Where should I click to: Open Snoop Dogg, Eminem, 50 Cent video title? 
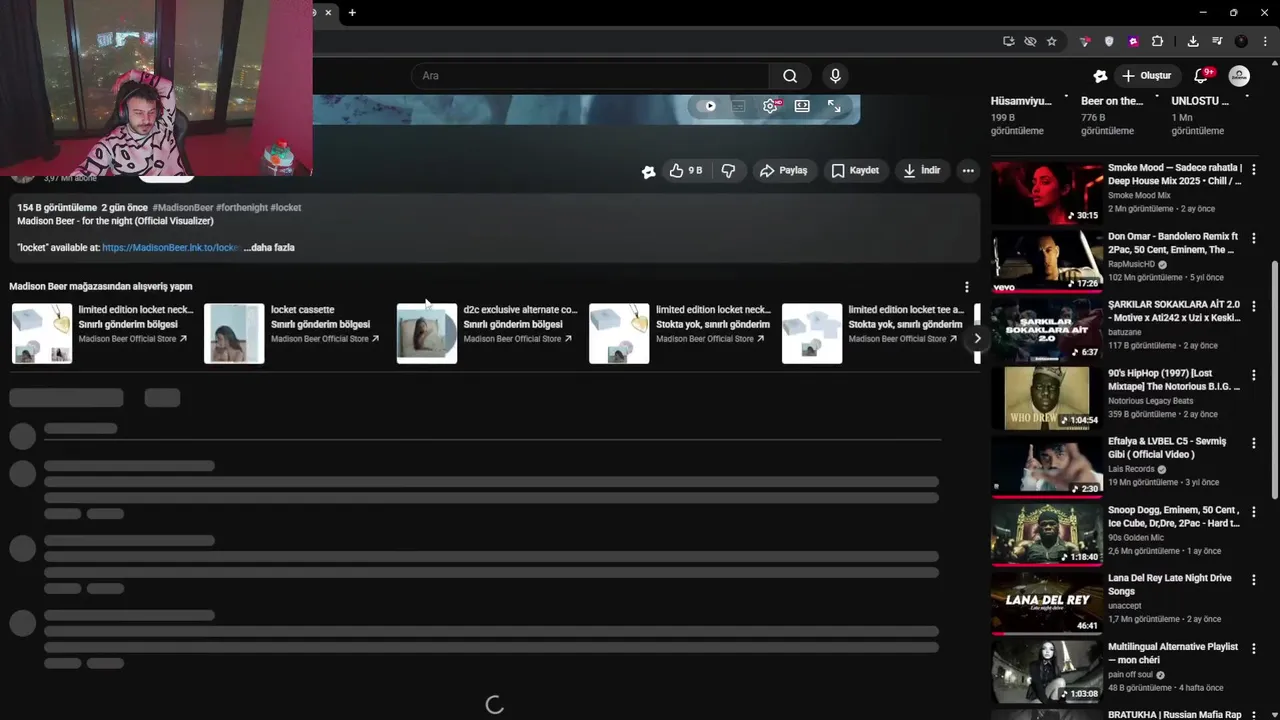tap(1174, 516)
